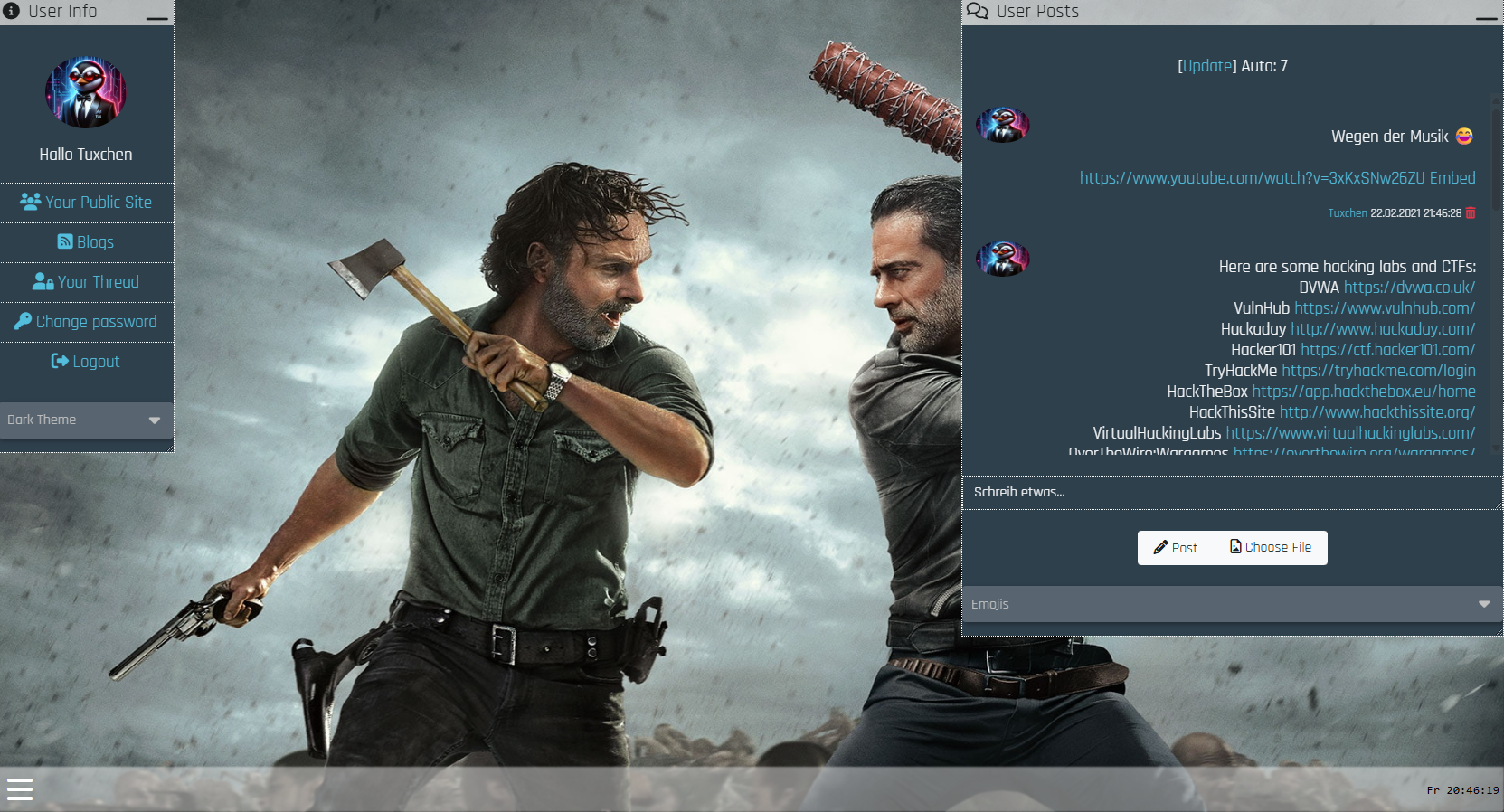1504x812 pixels.
Task: Open the TryHackMe login link
Action: tap(1378, 371)
